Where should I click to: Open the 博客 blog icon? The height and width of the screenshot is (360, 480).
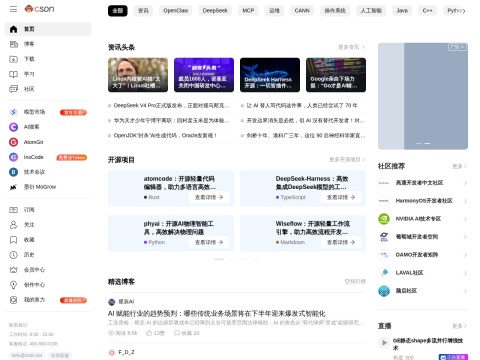pyautogui.click(x=13, y=44)
